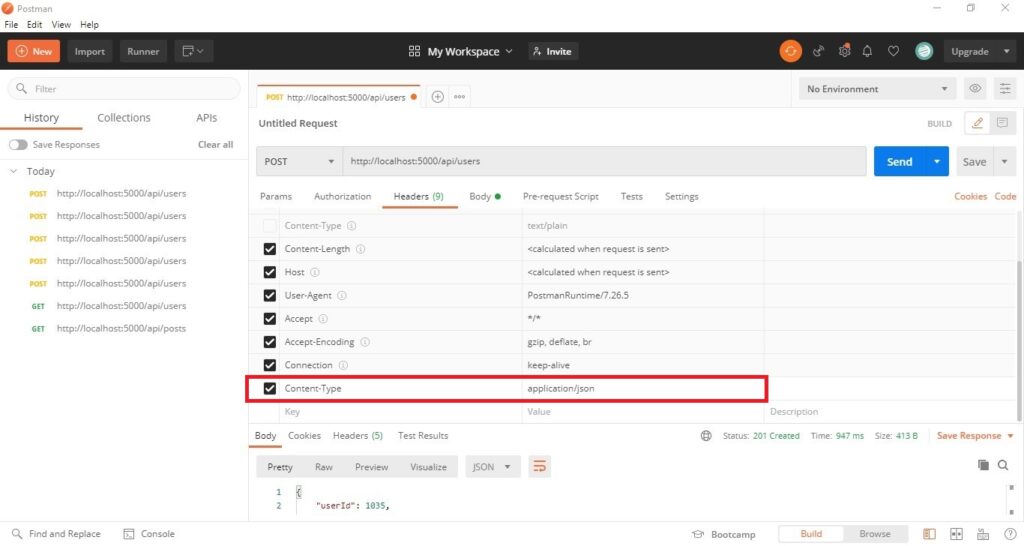Image resolution: width=1024 pixels, height=546 pixels.
Task: Switch to the APIs tab
Action: click(x=206, y=118)
